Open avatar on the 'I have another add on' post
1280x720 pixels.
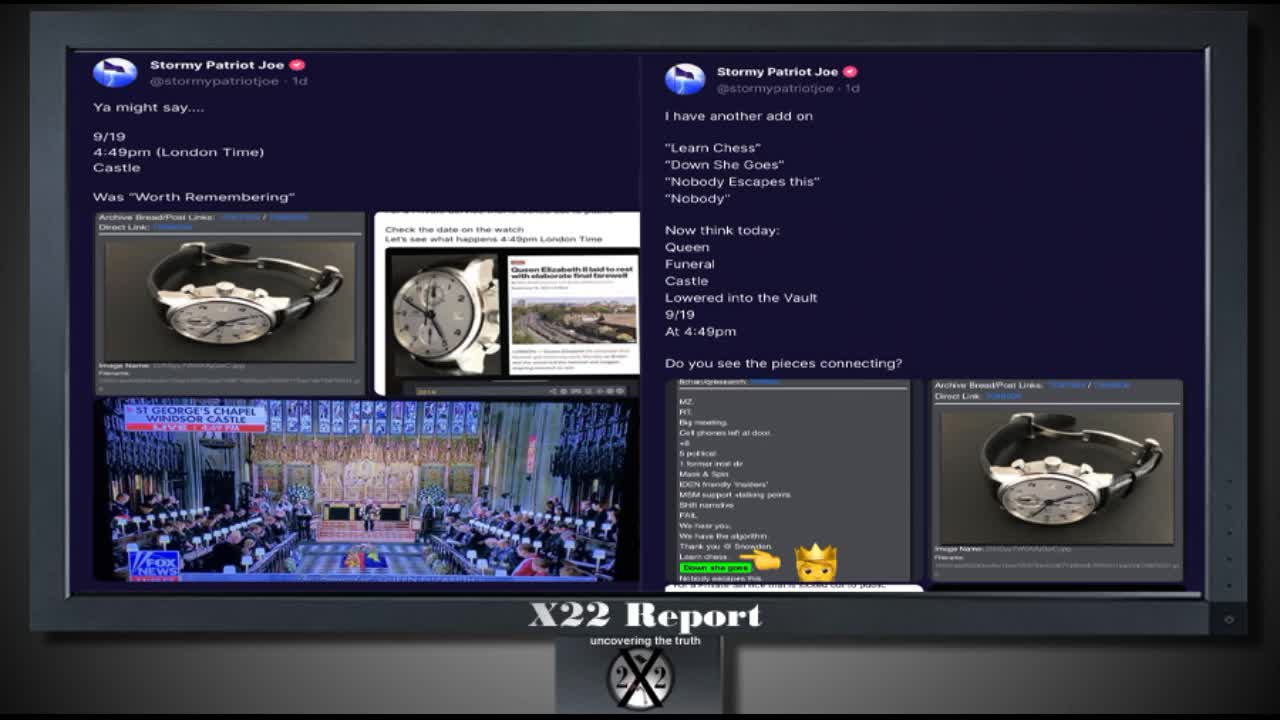685,79
